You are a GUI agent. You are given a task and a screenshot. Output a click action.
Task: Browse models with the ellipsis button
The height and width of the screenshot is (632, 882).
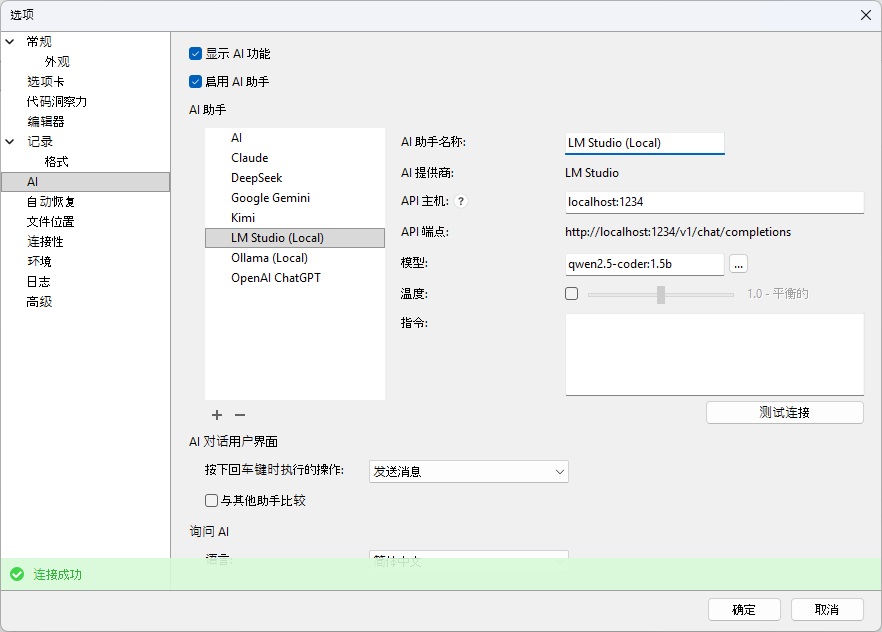tap(738, 264)
